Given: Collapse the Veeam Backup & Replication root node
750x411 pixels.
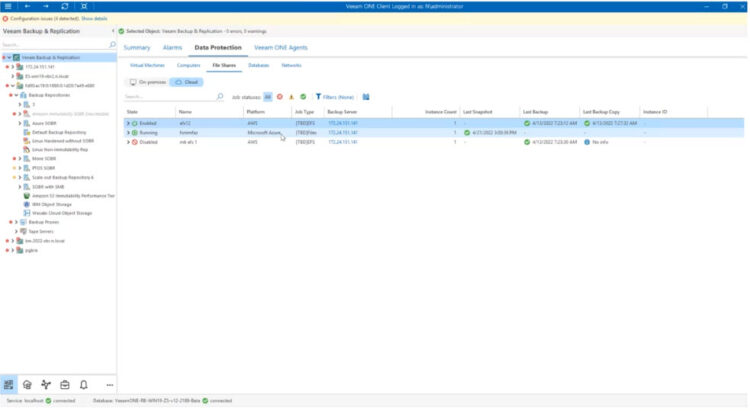Looking at the screenshot, I should tap(9, 57).
